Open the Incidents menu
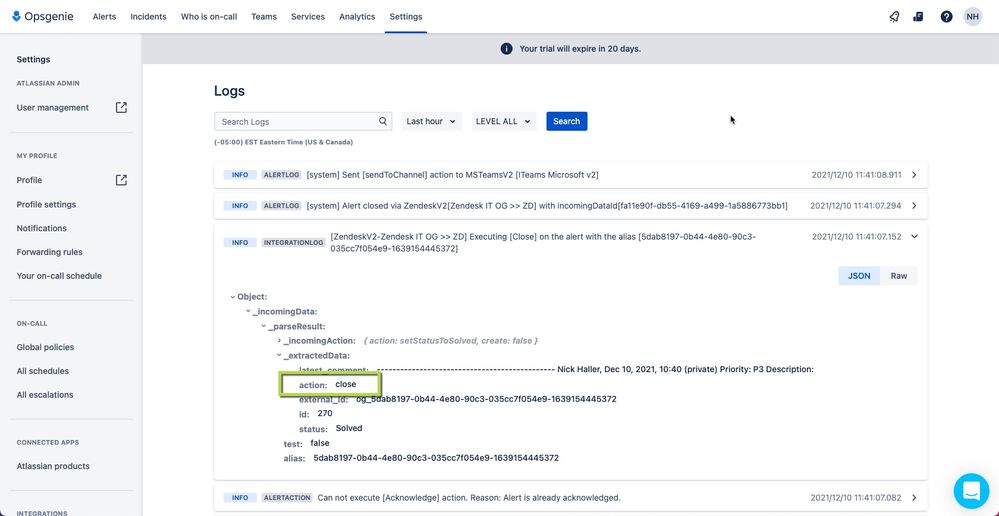 148,17
